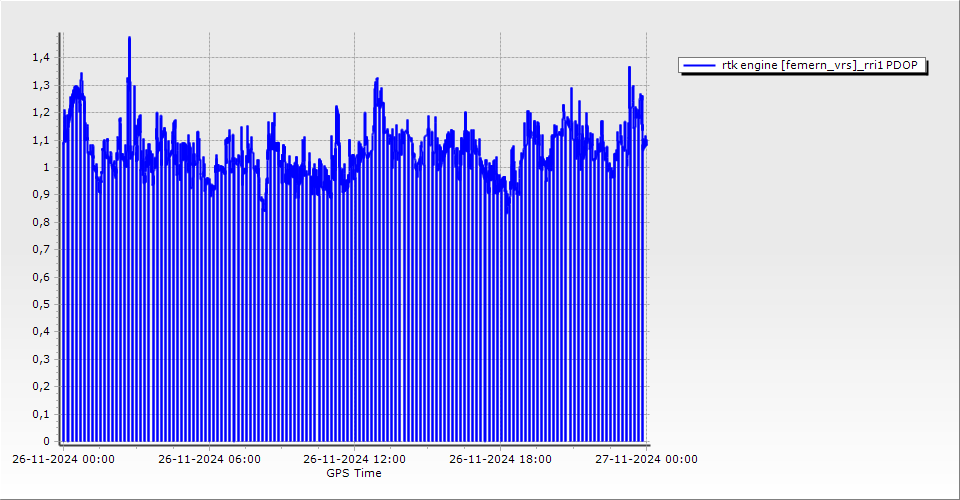
Task: Click the 0,5 value on the Y axis
Action: (x=39, y=305)
